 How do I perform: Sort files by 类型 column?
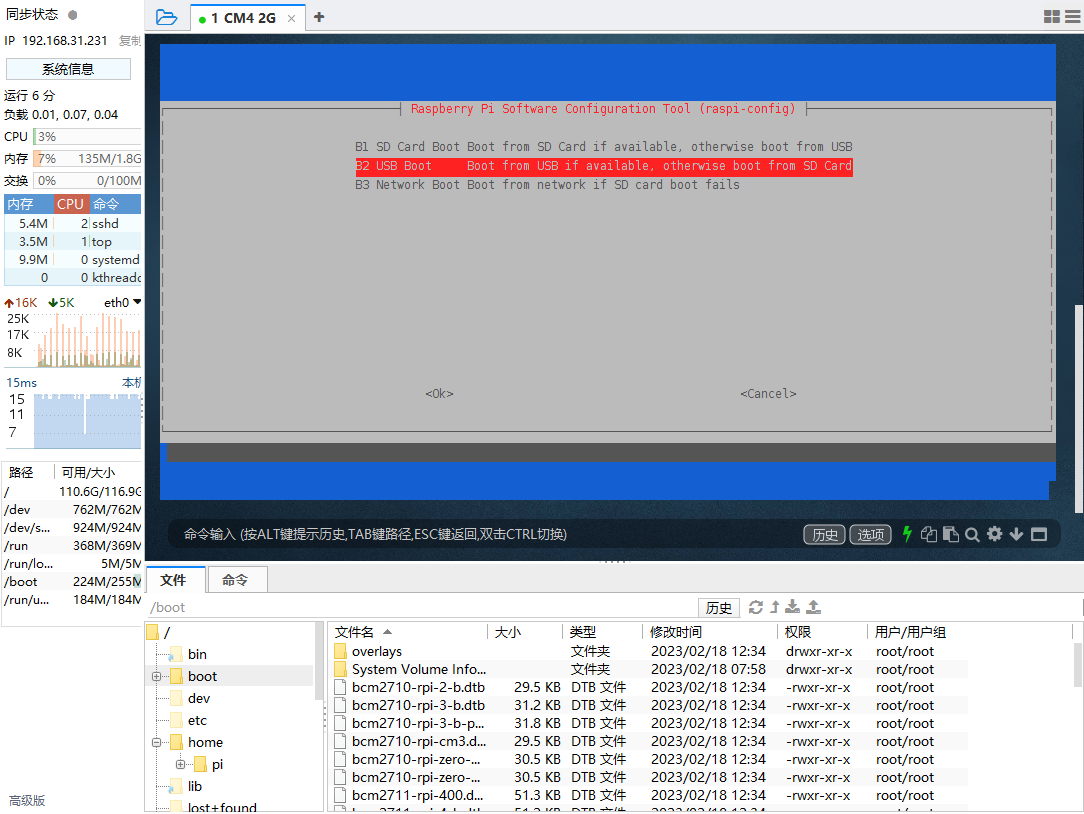click(601, 632)
